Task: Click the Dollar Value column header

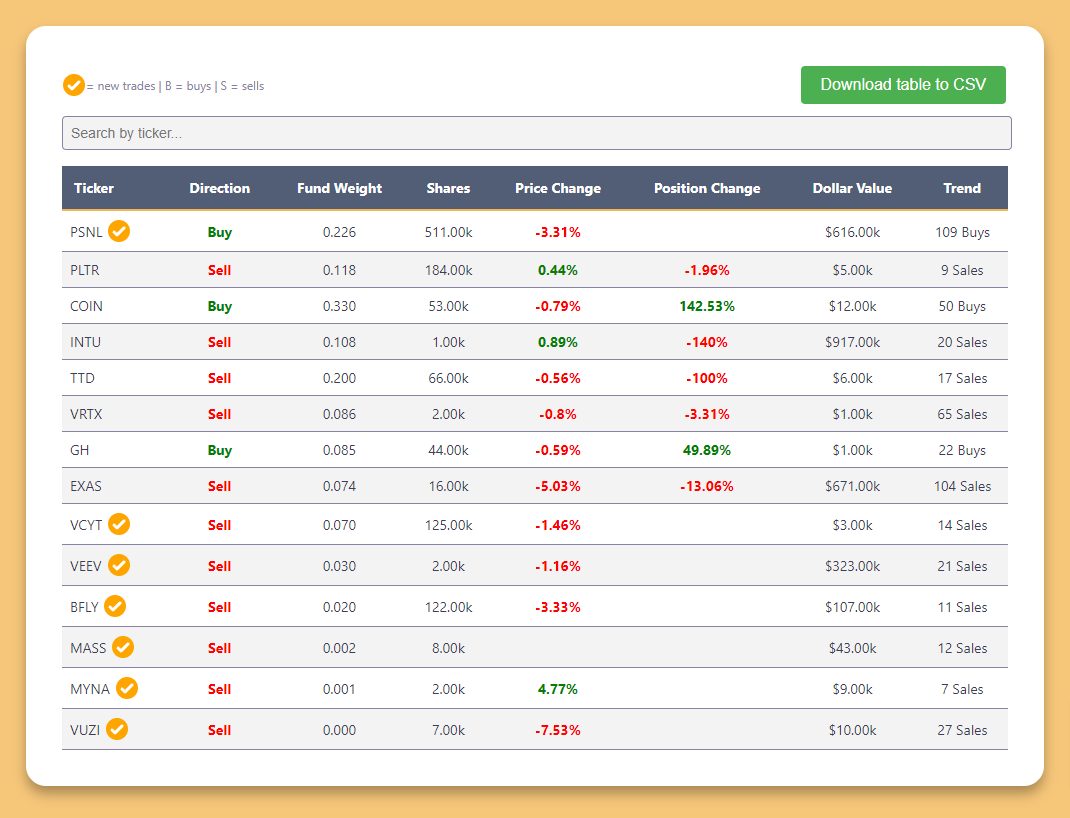Action: [852, 188]
